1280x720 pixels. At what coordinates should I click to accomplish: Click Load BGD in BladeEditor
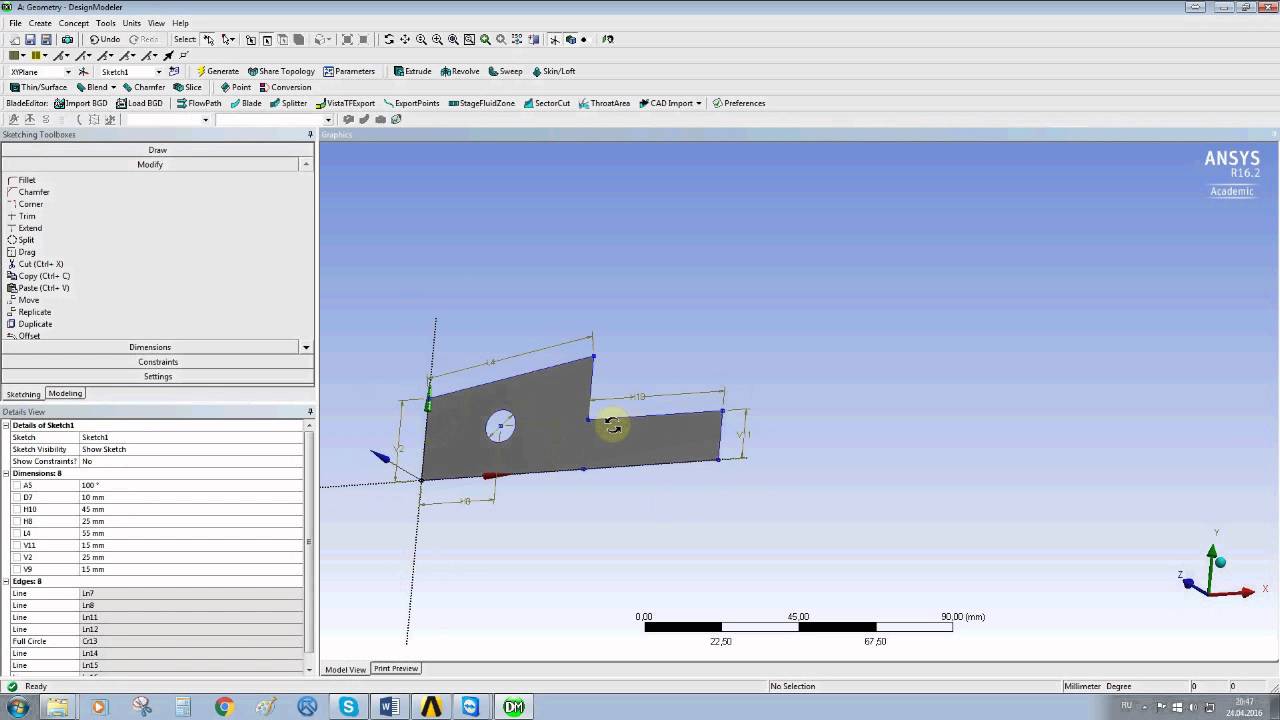coord(139,103)
